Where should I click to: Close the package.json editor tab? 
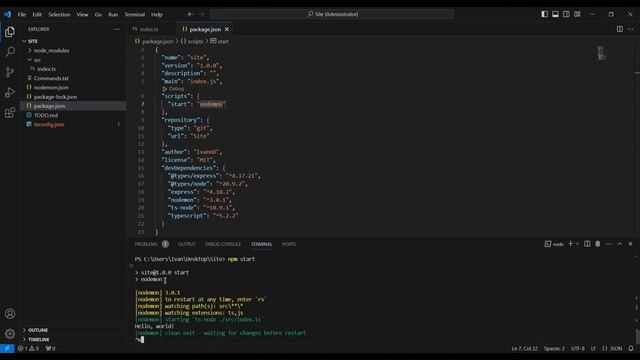tap(227, 29)
